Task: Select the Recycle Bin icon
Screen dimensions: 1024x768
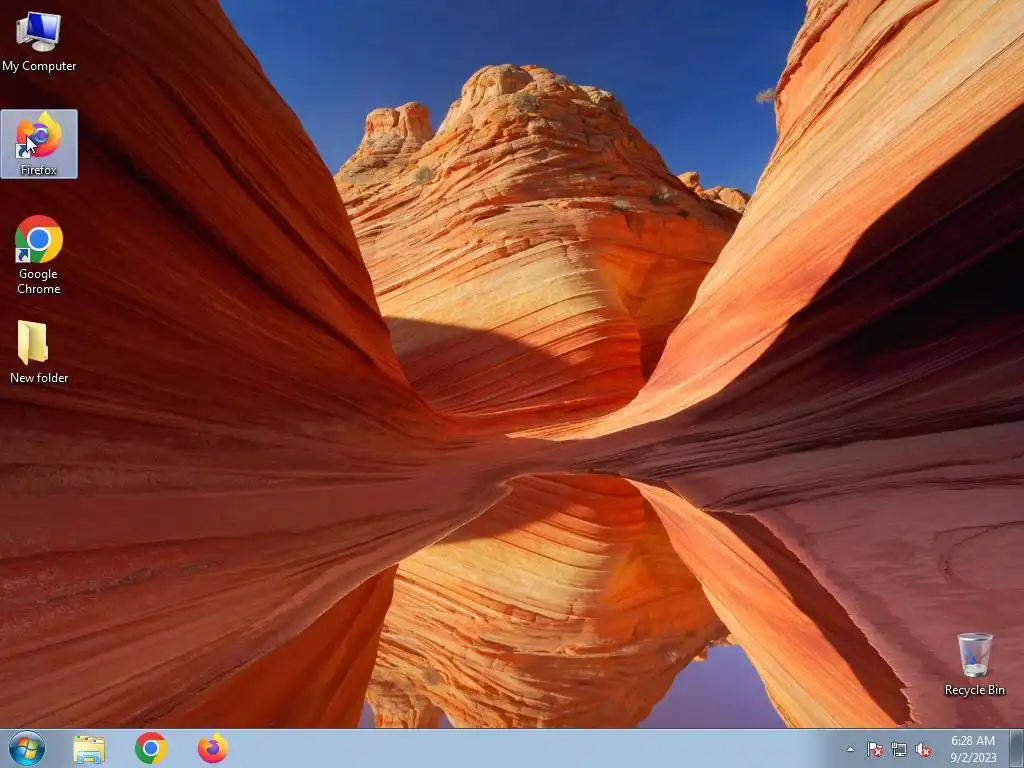Action: (x=974, y=664)
